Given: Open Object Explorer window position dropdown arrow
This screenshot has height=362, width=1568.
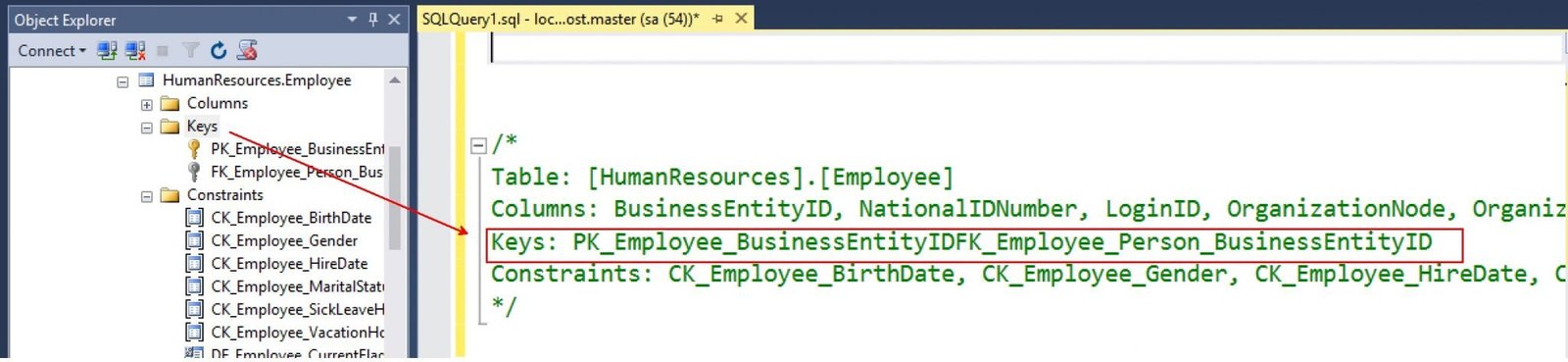Looking at the screenshot, I should (352, 19).
